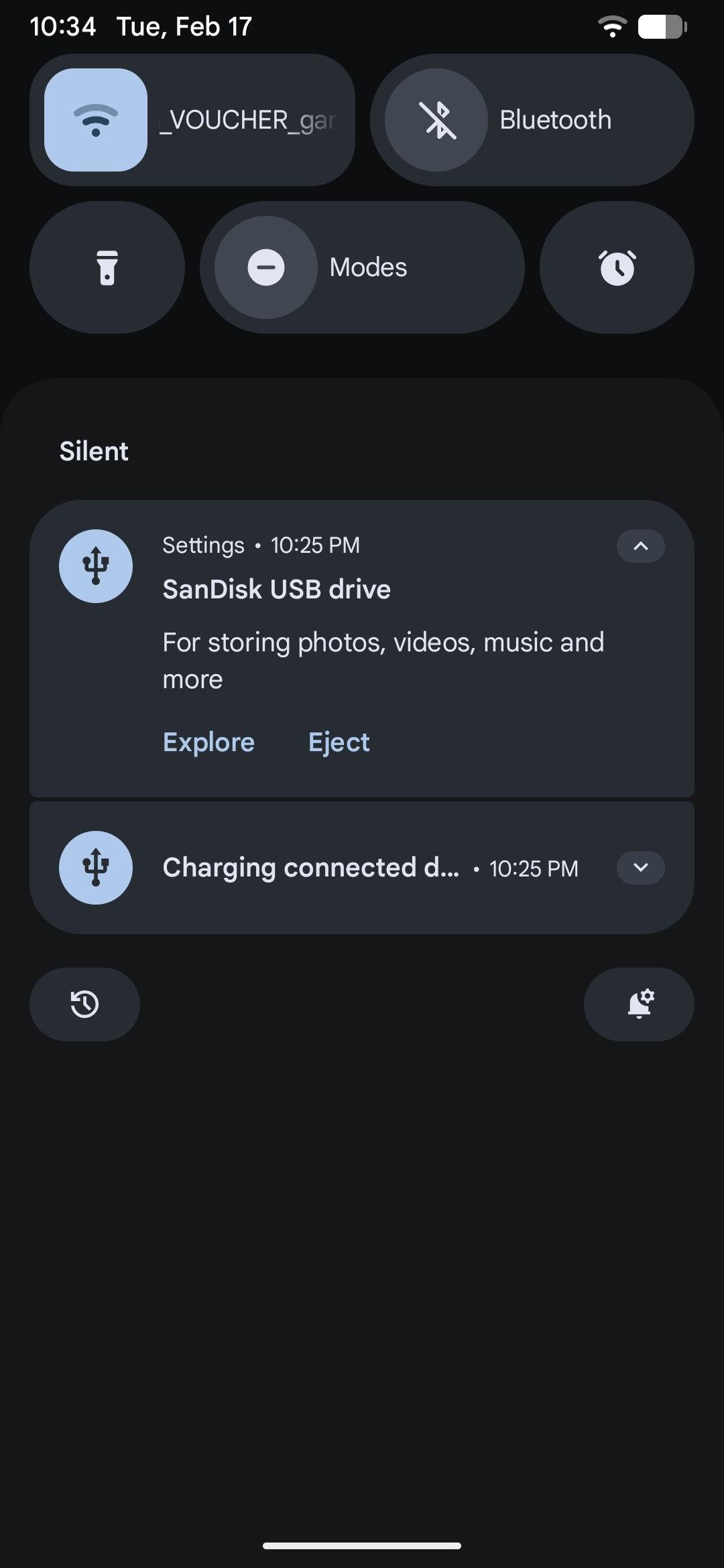Open the Bluetooth label panel
The width and height of the screenshot is (724, 1568).
tap(555, 120)
